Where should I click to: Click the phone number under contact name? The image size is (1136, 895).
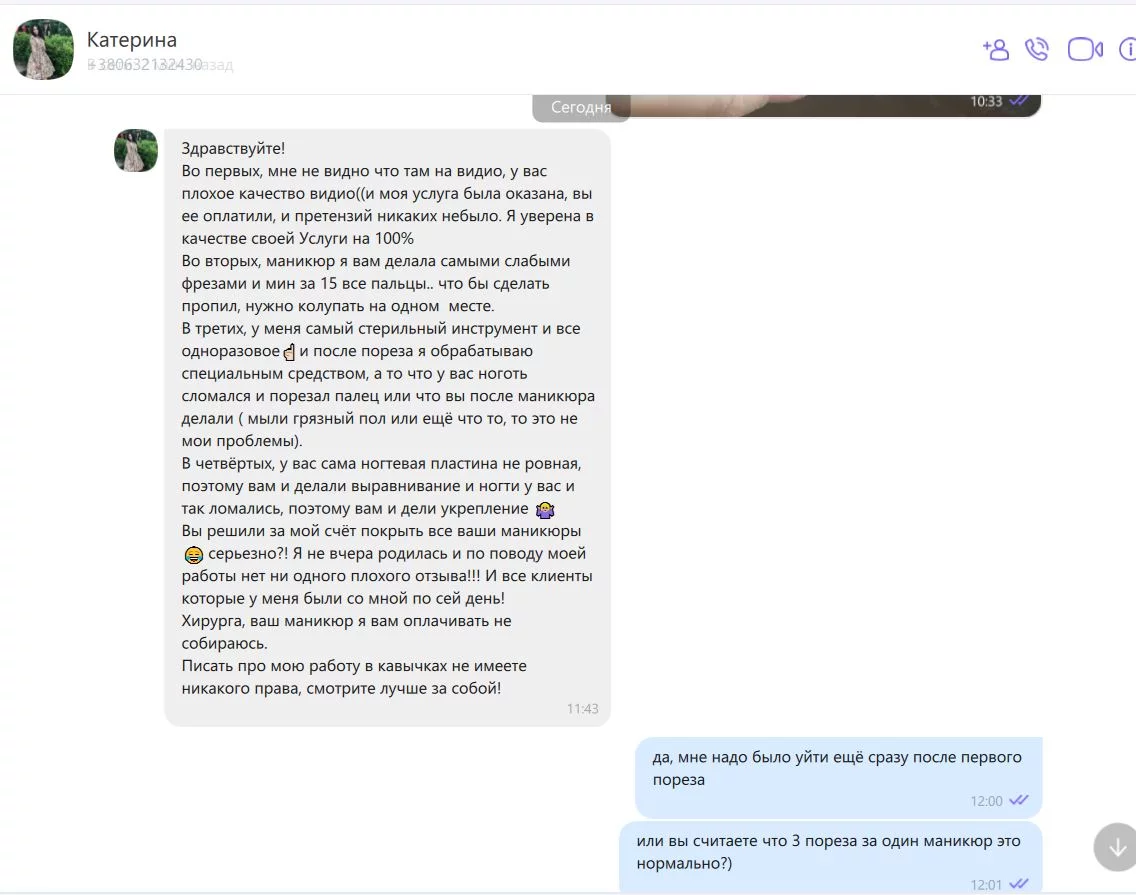coord(144,64)
